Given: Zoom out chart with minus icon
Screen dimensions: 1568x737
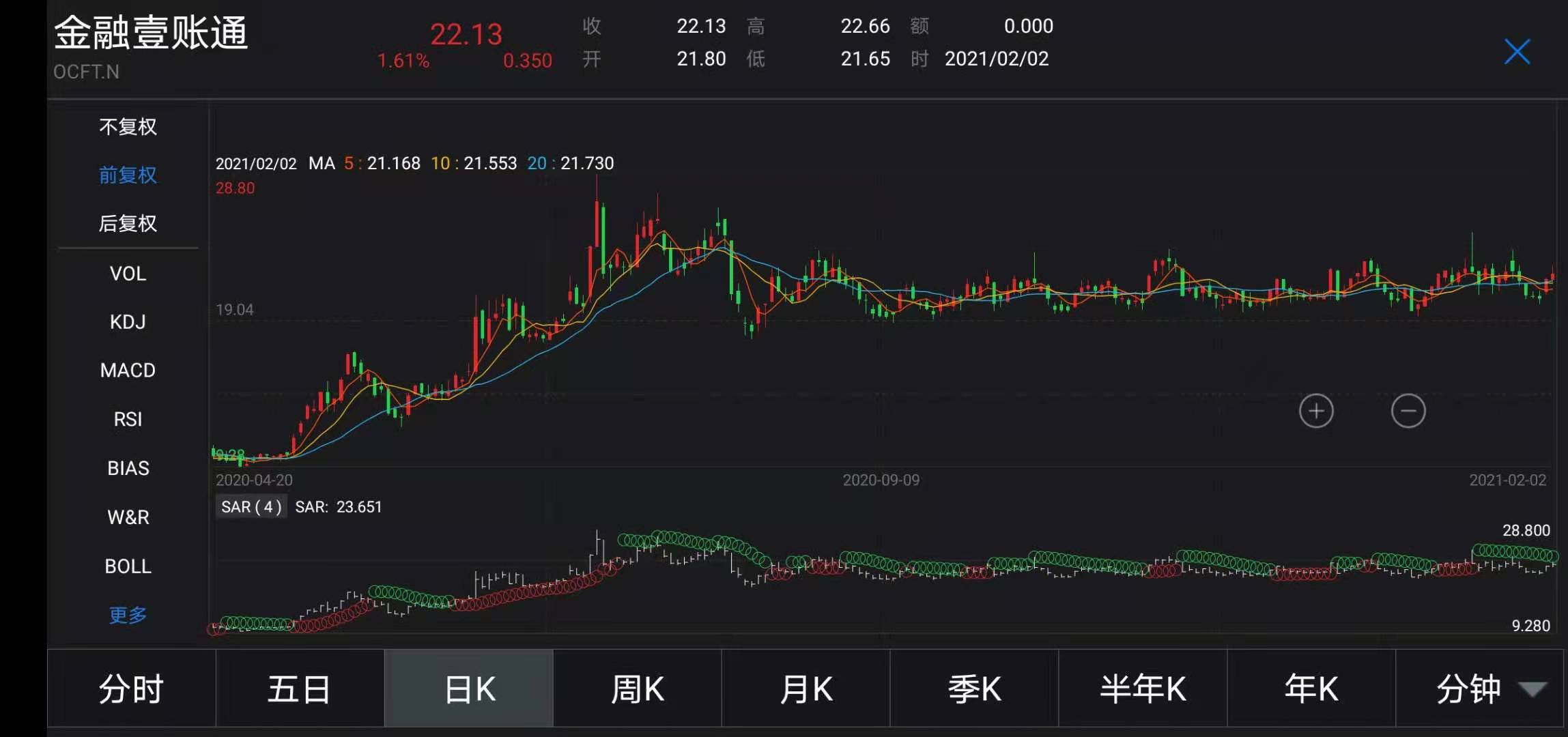Looking at the screenshot, I should (x=1408, y=411).
